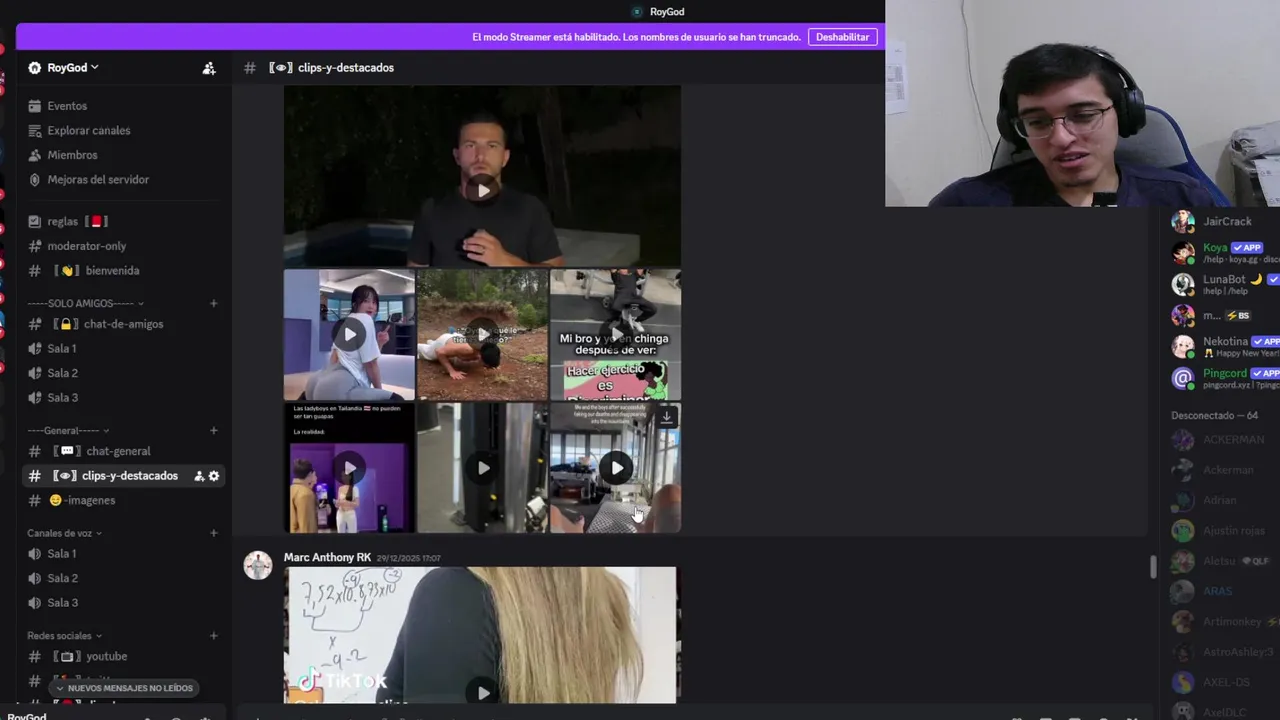Collapse the Canales de voz category

[64, 533]
